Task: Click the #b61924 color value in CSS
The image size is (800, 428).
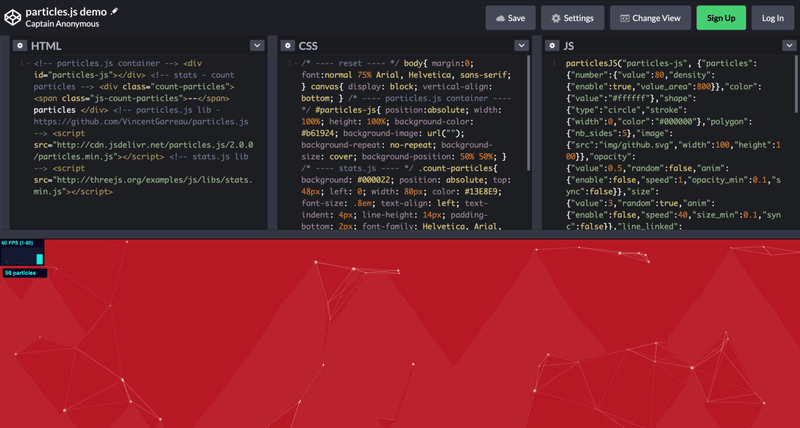Action: tap(320, 133)
